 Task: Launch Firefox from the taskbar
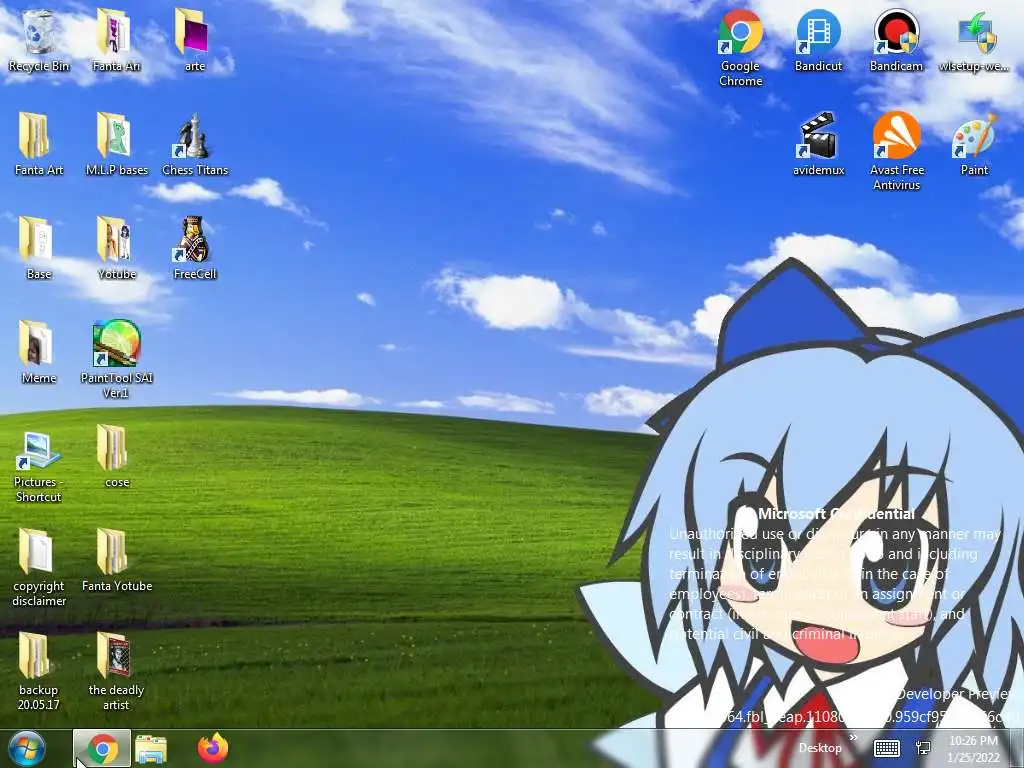tap(213, 748)
